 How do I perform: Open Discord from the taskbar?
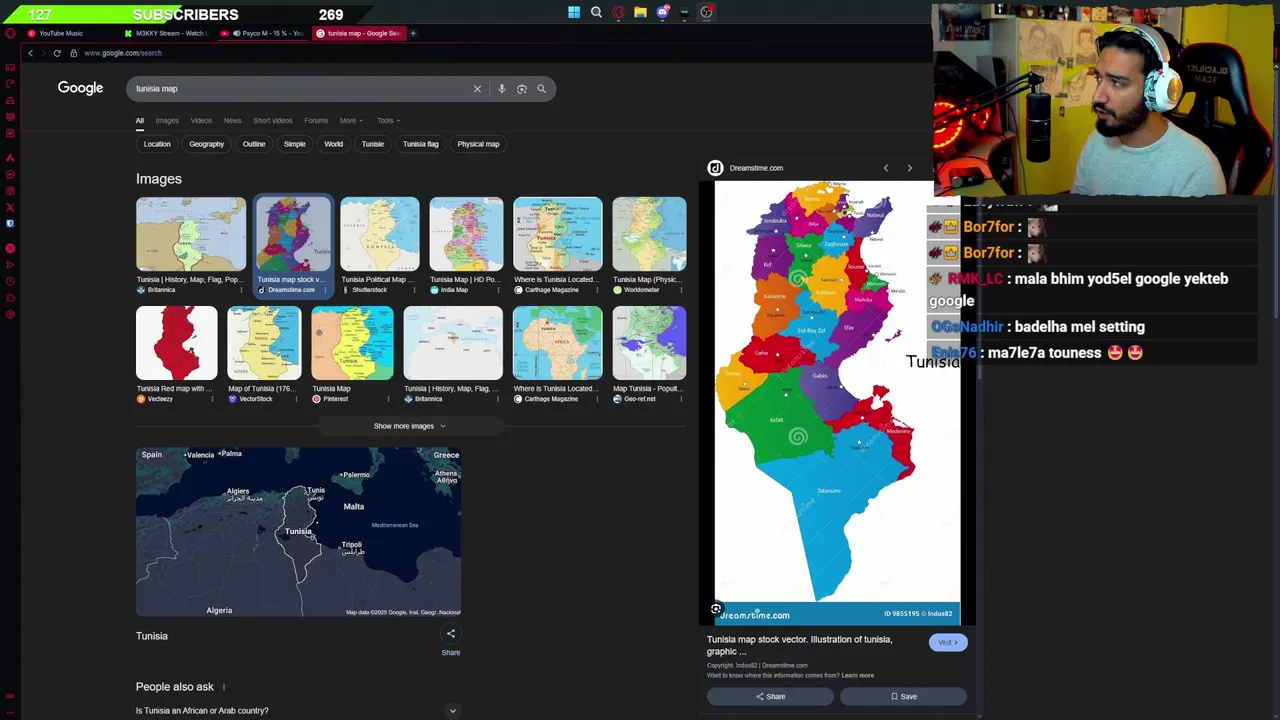[x=662, y=12]
